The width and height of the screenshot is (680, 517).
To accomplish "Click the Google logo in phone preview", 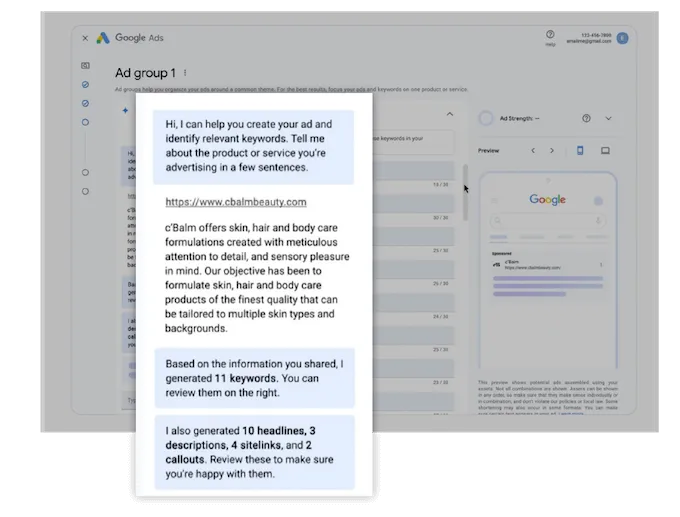I will pos(547,200).
